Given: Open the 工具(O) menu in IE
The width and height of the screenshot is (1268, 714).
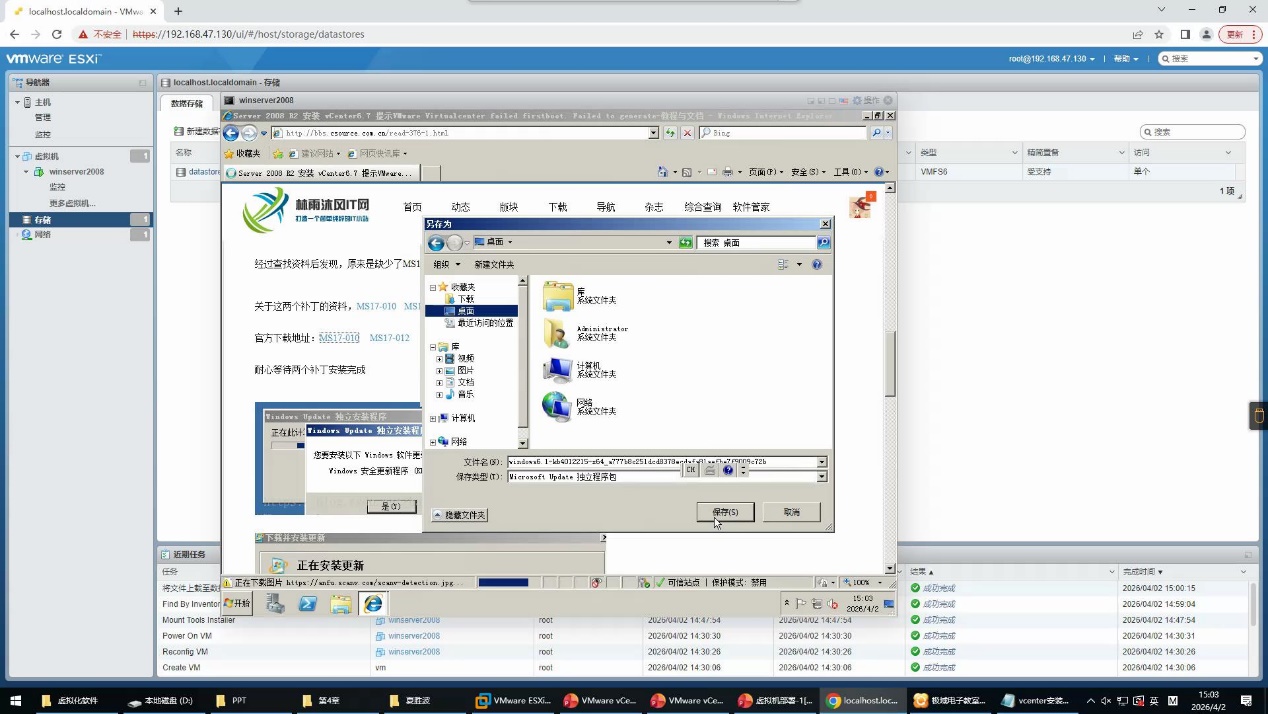Looking at the screenshot, I should (850, 172).
